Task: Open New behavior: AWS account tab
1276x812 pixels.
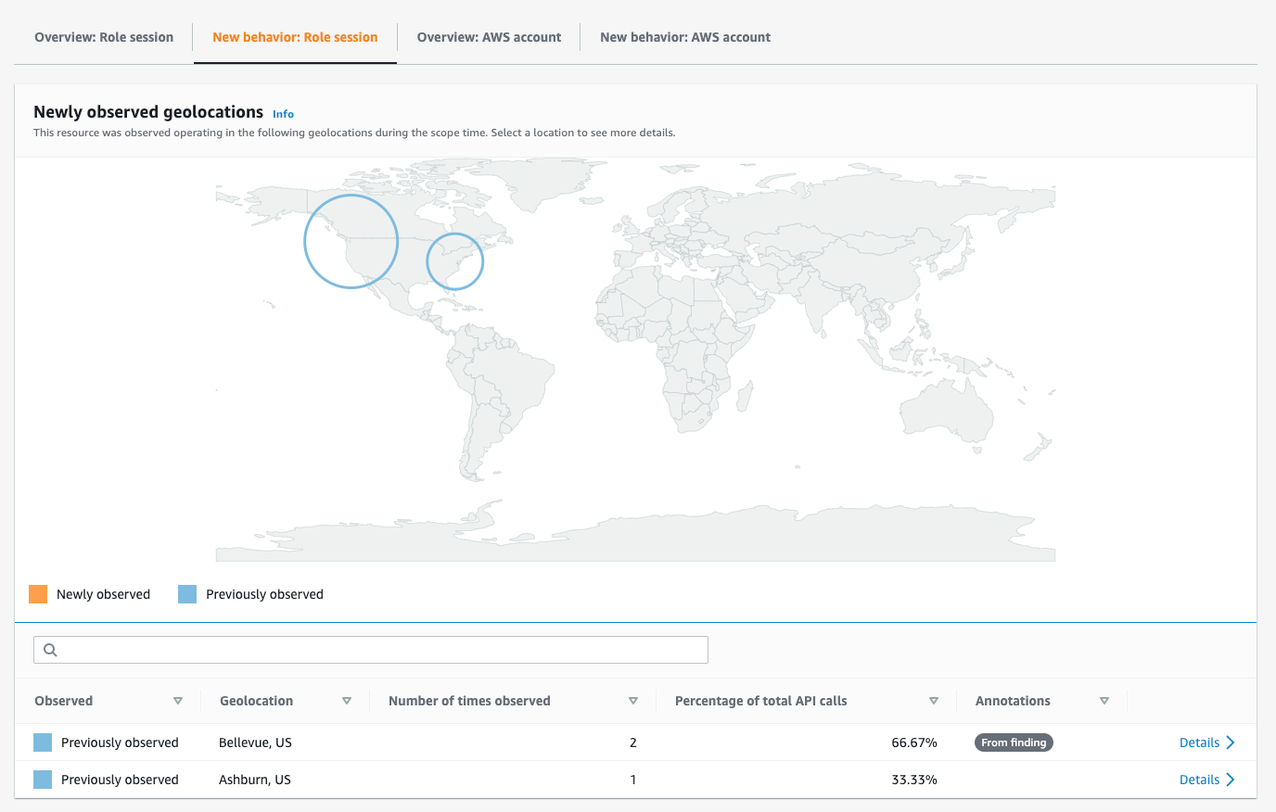Action: click(685, 37)
